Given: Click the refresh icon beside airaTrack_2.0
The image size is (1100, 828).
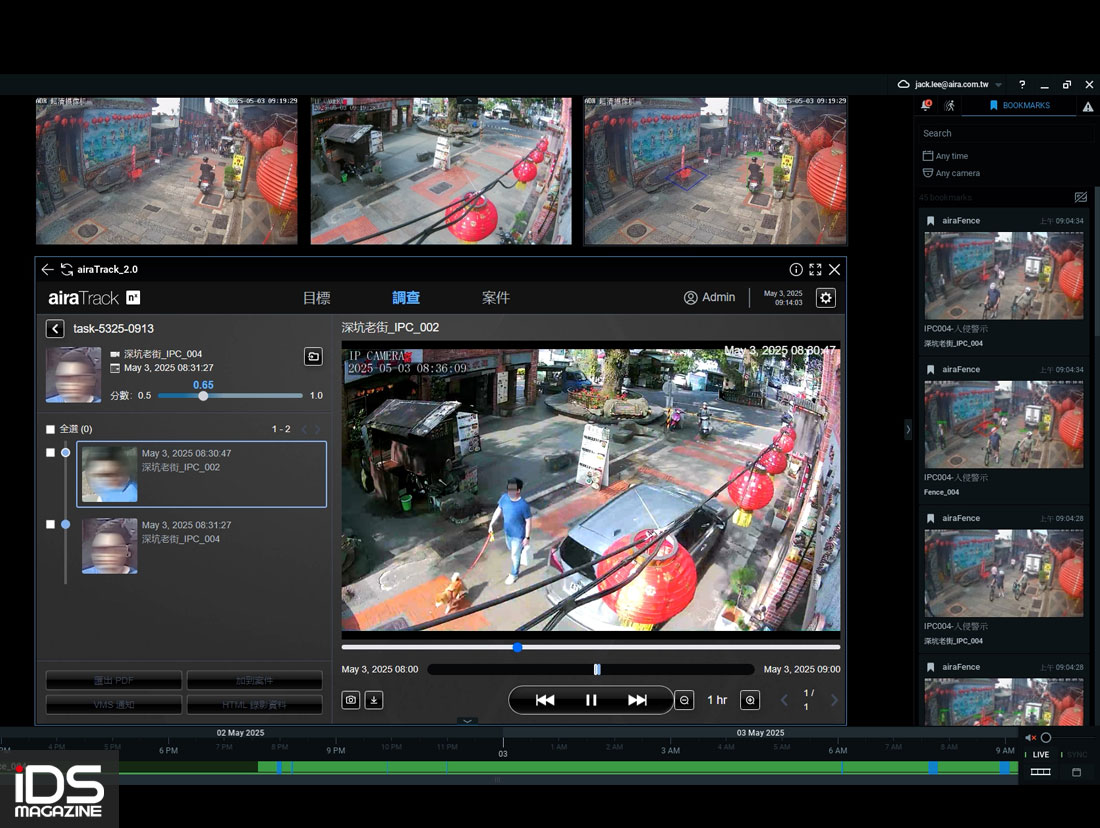Looking at the screenshot, I should coord(67,270).
